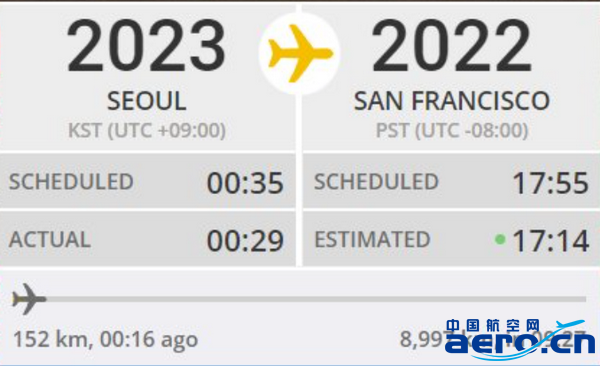Click the PST (UTC -08:00) timezone text
Image resolution: width=600 pixels, height=366 pixels.
point(452,131)
